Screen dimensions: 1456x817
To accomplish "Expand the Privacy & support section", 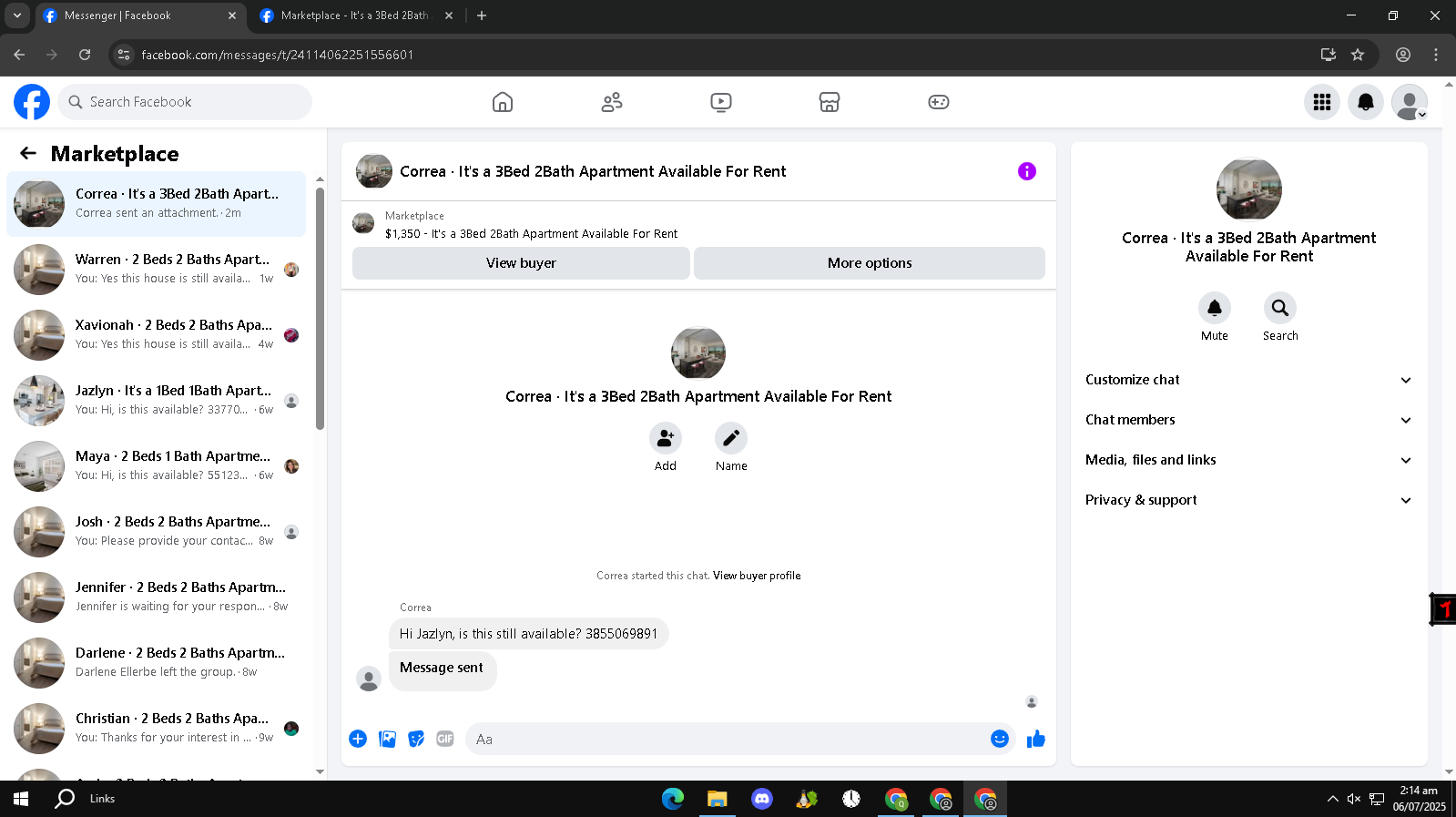I will pos(1249,500).
